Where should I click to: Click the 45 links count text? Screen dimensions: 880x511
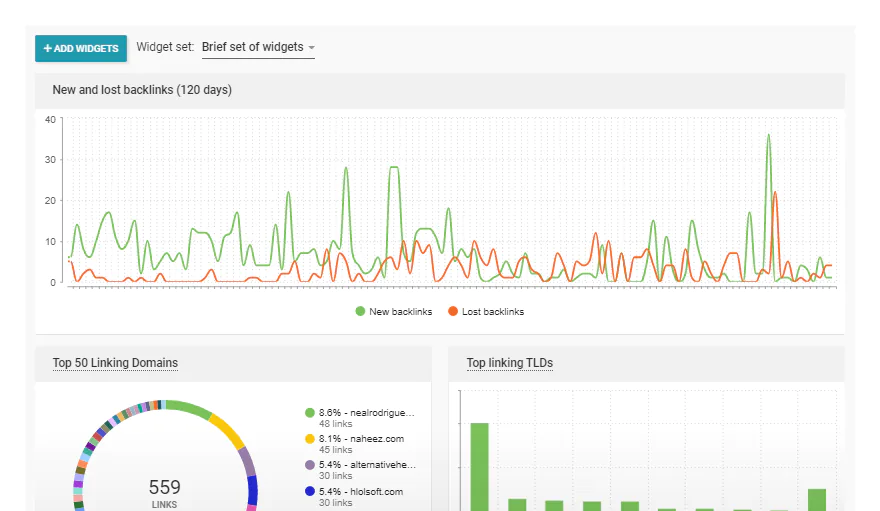click(x=336, y=450)
